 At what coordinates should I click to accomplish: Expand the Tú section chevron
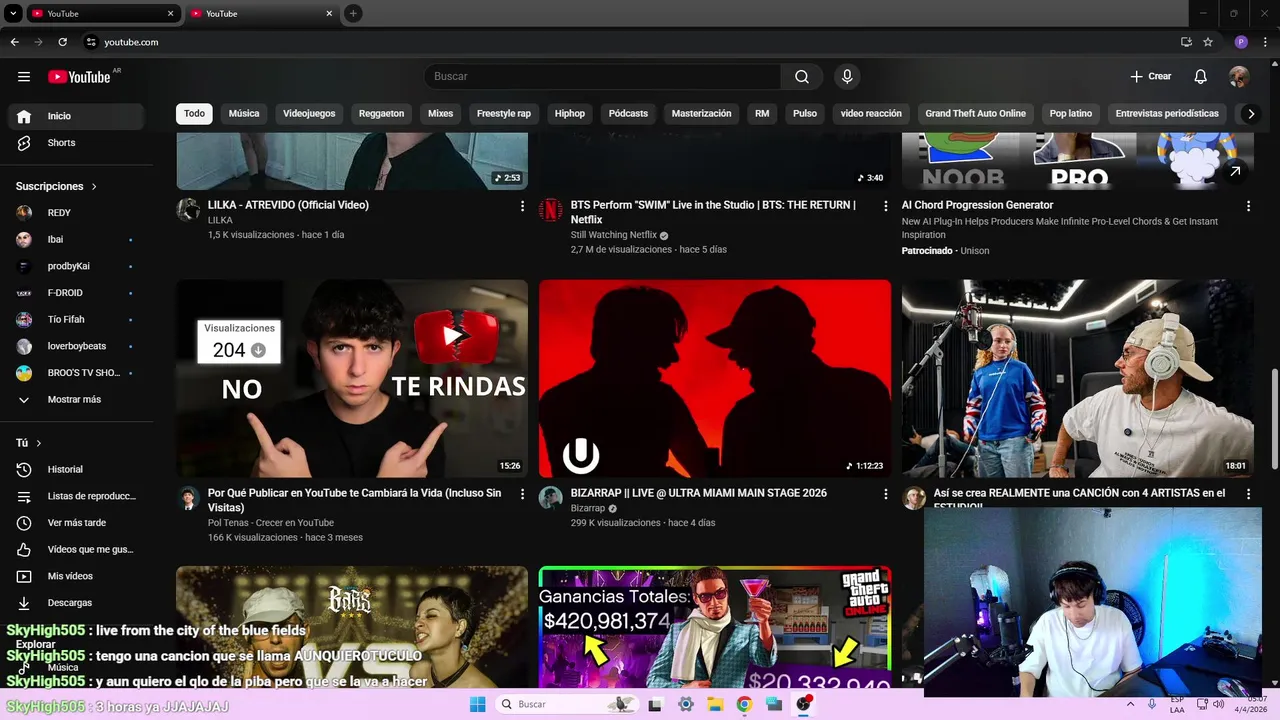39,443
